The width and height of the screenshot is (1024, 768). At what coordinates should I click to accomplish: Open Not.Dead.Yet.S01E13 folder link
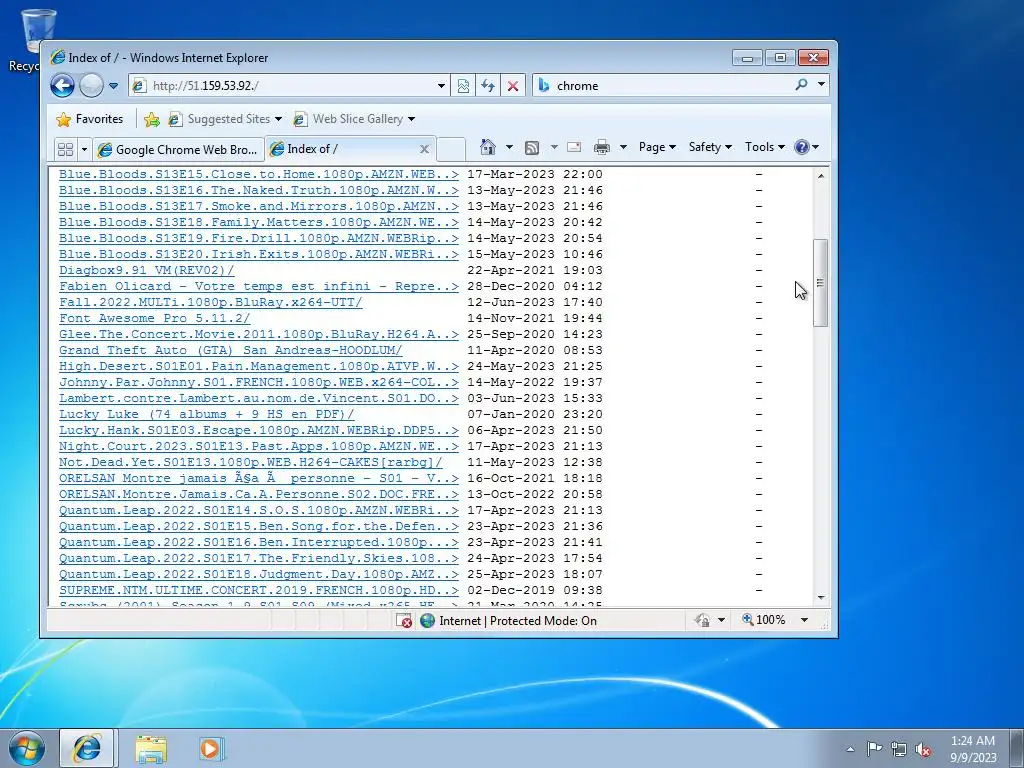pos(251,462)
